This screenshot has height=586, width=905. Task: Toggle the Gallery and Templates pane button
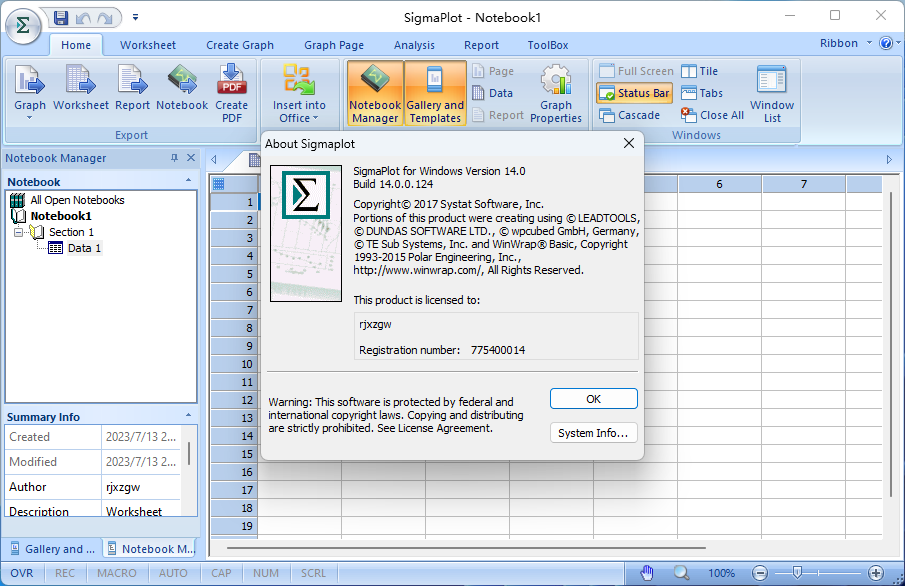(435, 94)
